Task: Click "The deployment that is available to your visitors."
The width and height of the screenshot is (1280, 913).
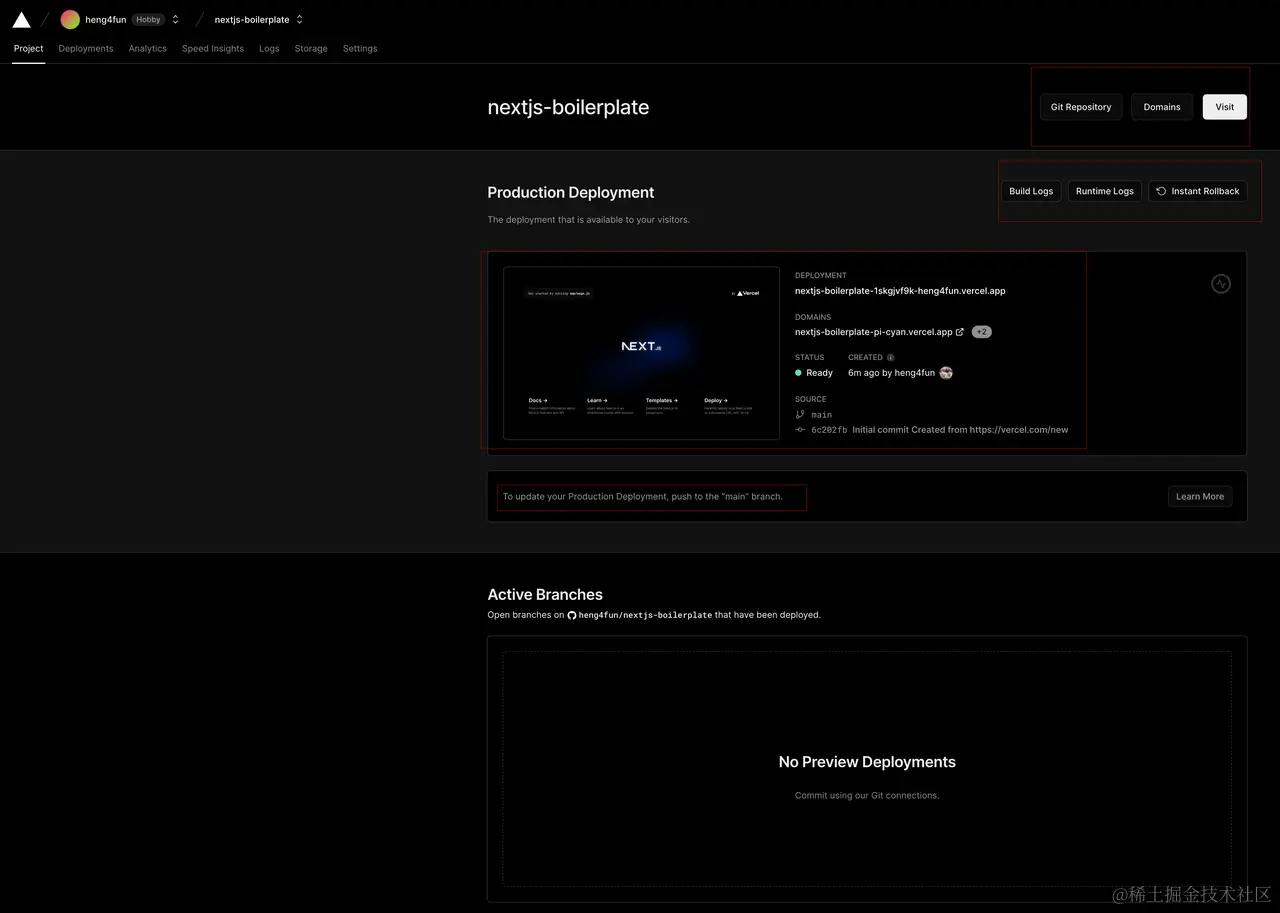Action: [x=588, y=220]
